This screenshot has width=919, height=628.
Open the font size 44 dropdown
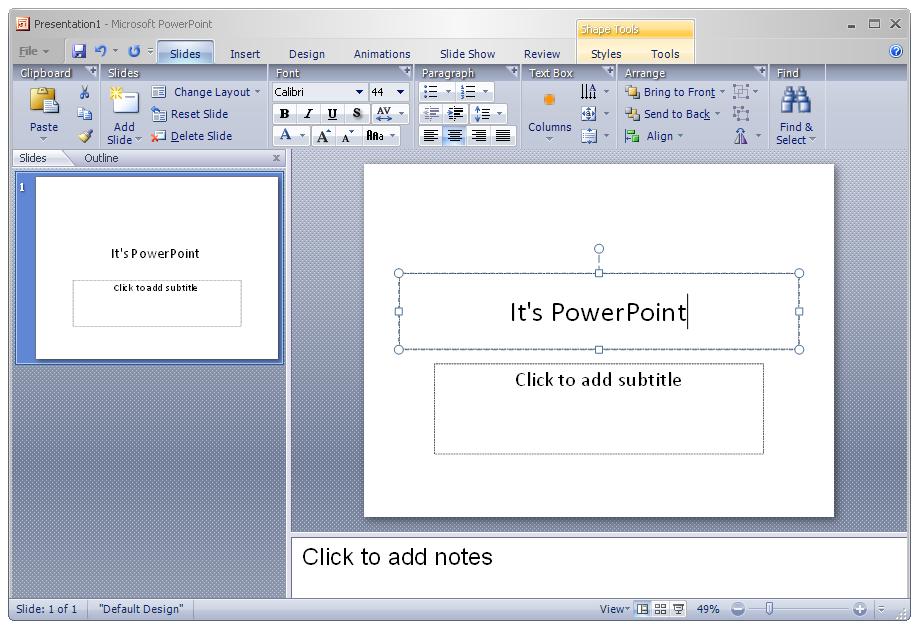point(400,92)
